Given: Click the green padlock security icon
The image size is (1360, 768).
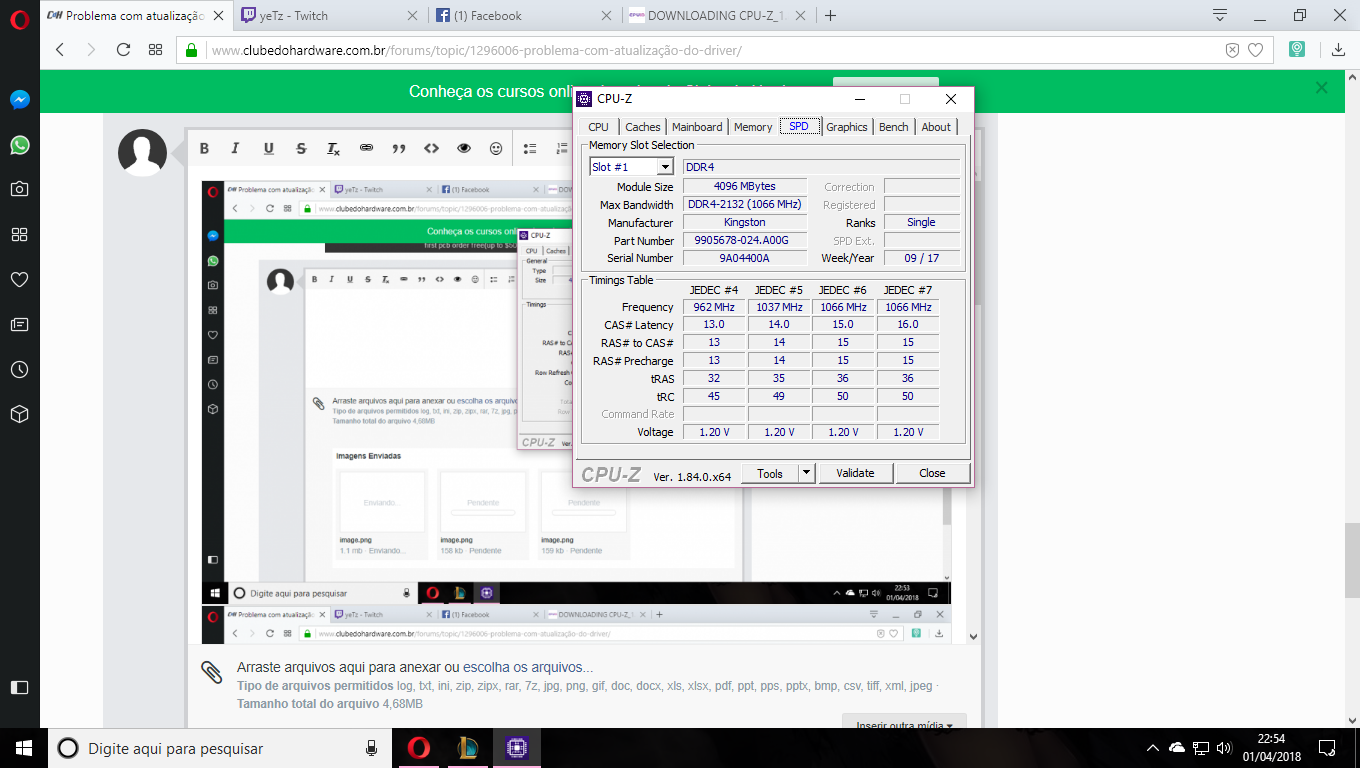Looking at the screenshot, I should (x=193, y=49).
